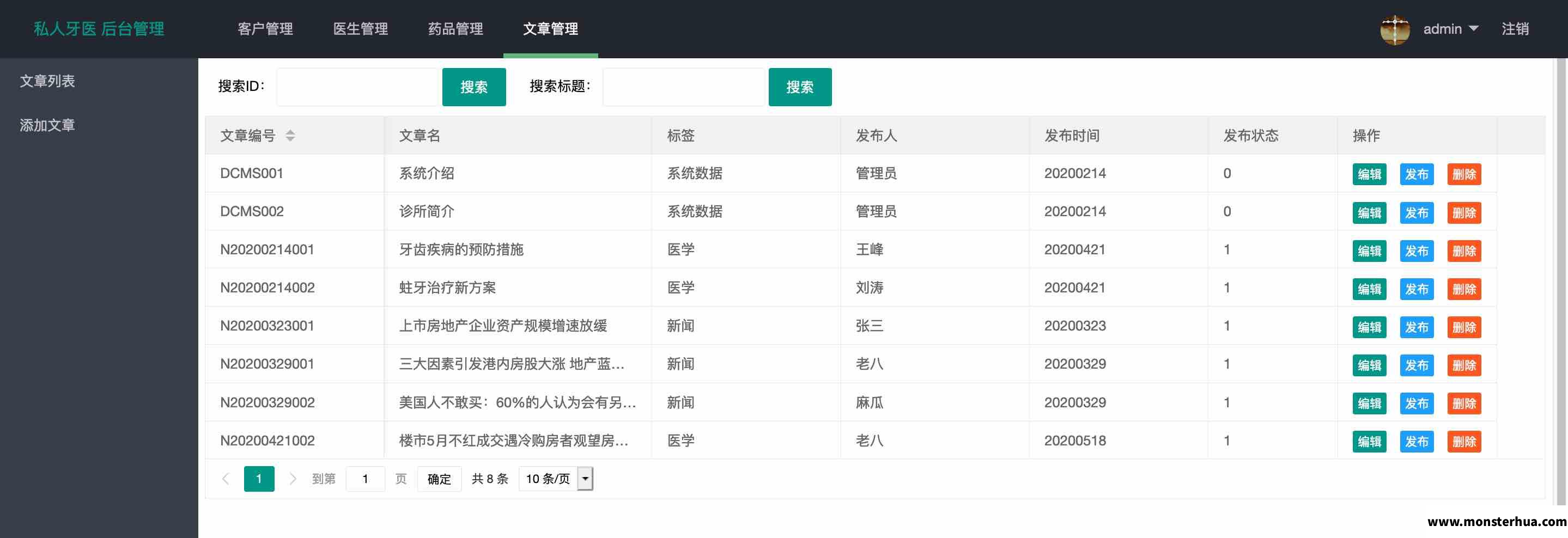Click publisher cell 王峰
The height and width of the screenshot is (538, 1568).
[869, 249]
